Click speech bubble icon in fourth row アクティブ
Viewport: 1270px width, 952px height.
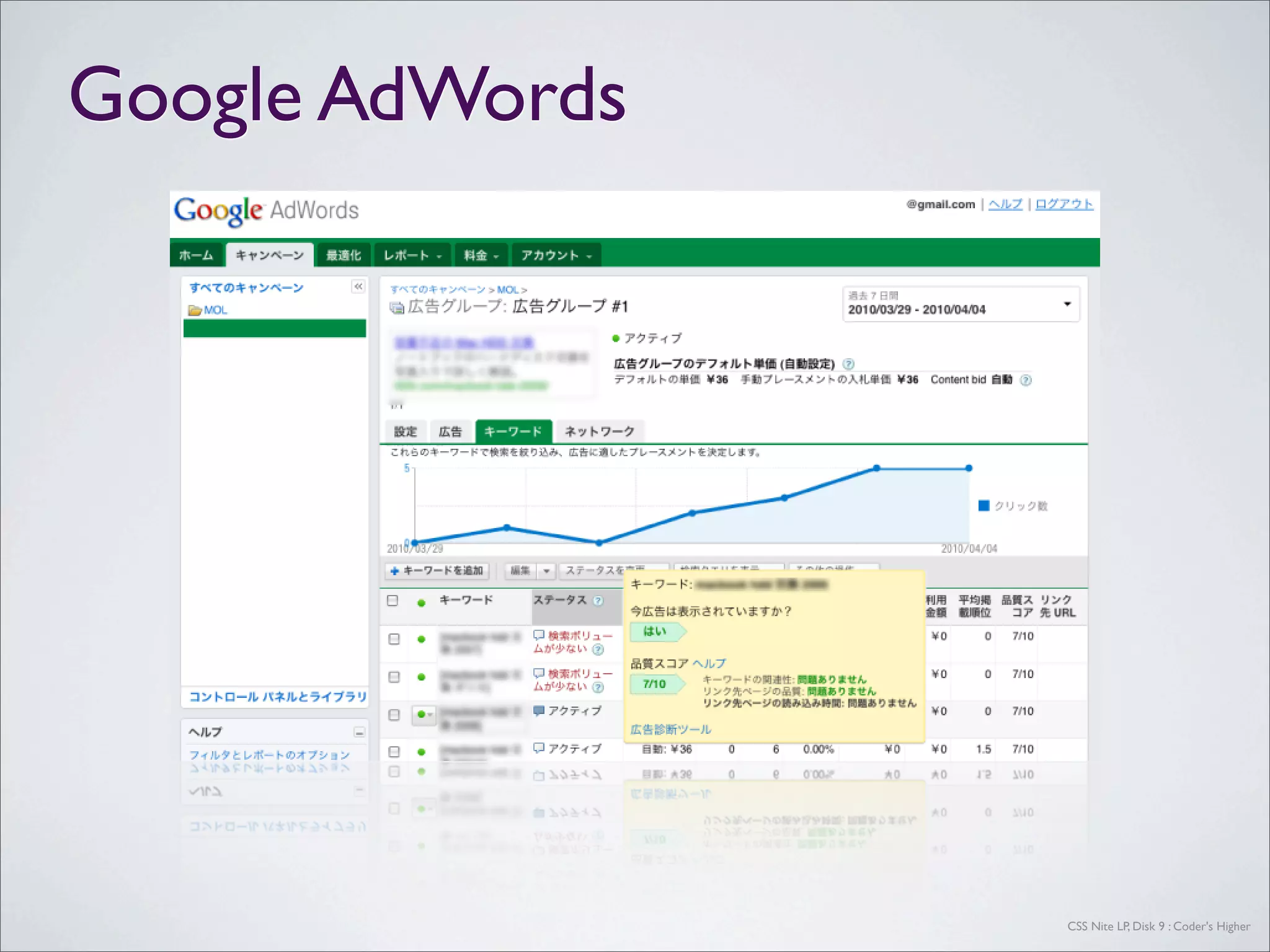point(539,748)
